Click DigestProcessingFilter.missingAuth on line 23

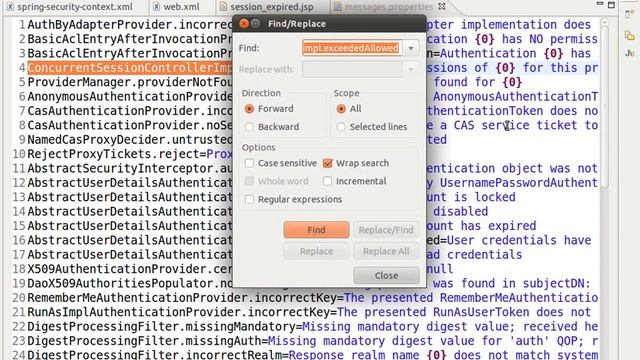pyautogui.click(x=144, y=341)
